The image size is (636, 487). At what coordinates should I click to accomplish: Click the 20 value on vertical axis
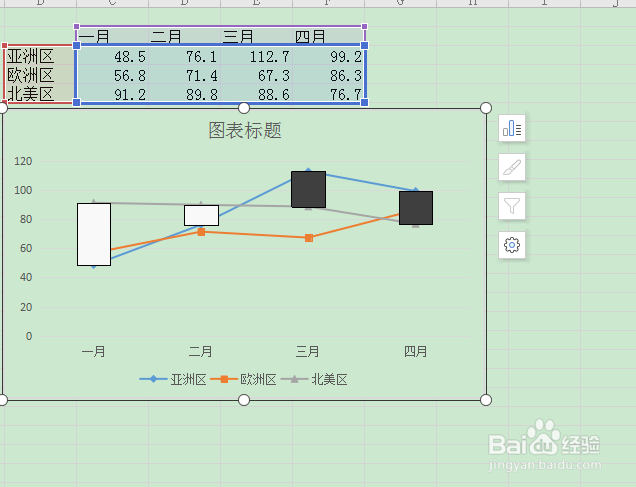pos(26,307)
